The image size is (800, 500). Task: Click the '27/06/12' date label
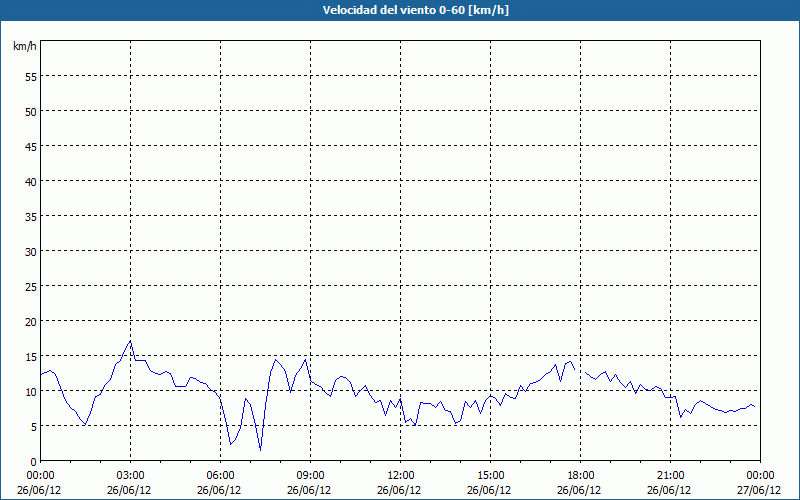coord(759,490)
